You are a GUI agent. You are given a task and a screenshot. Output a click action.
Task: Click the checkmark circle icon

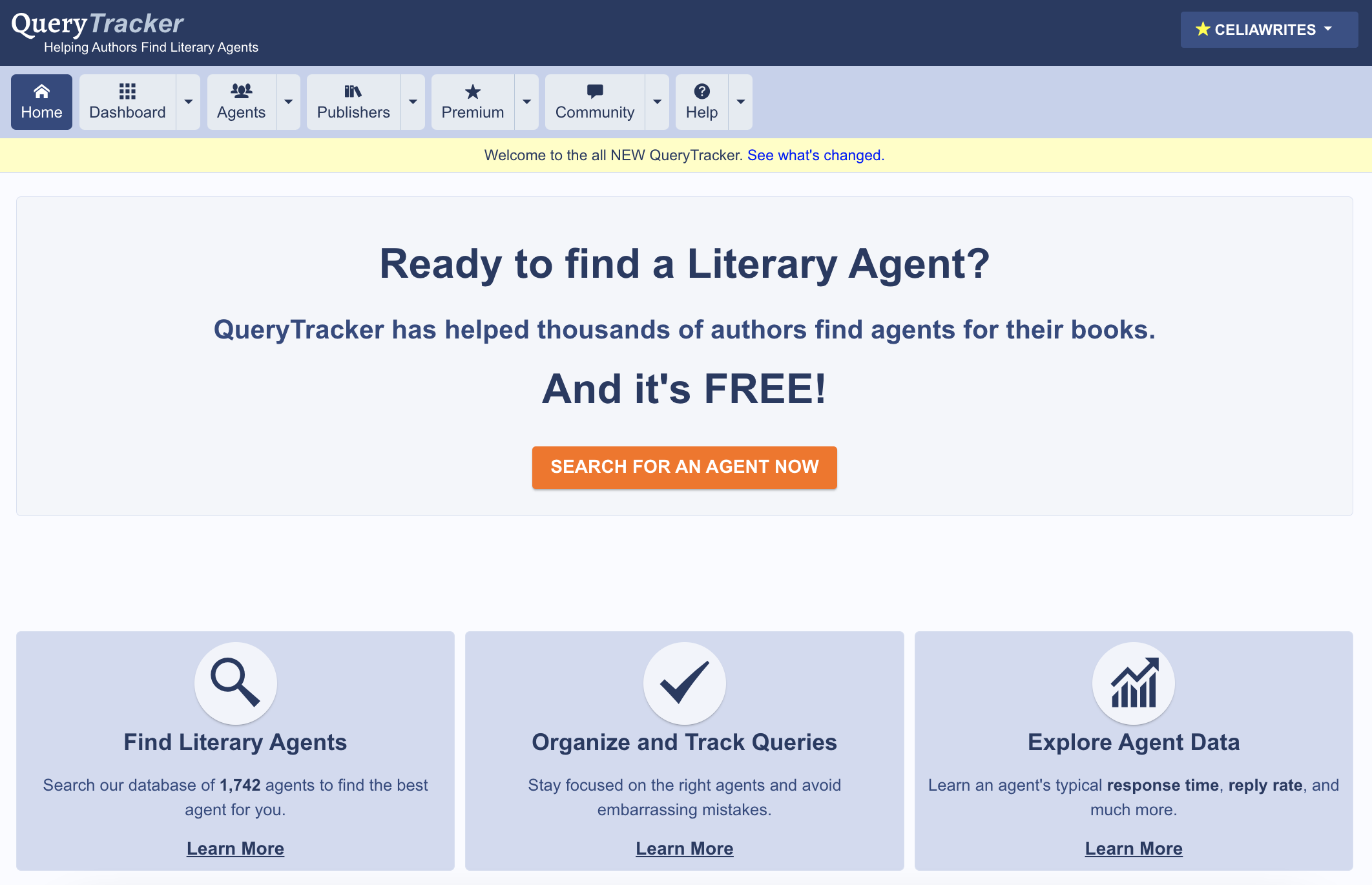[x=684, y=683]
